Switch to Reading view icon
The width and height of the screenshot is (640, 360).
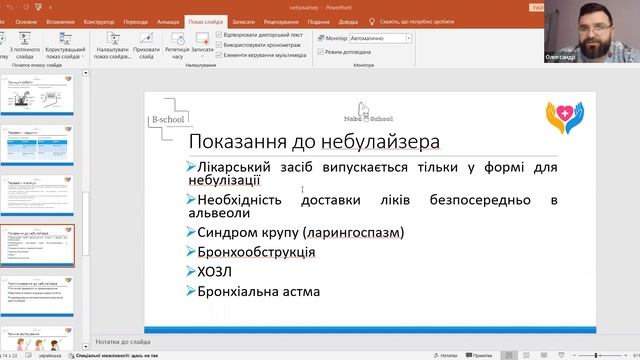544,356
